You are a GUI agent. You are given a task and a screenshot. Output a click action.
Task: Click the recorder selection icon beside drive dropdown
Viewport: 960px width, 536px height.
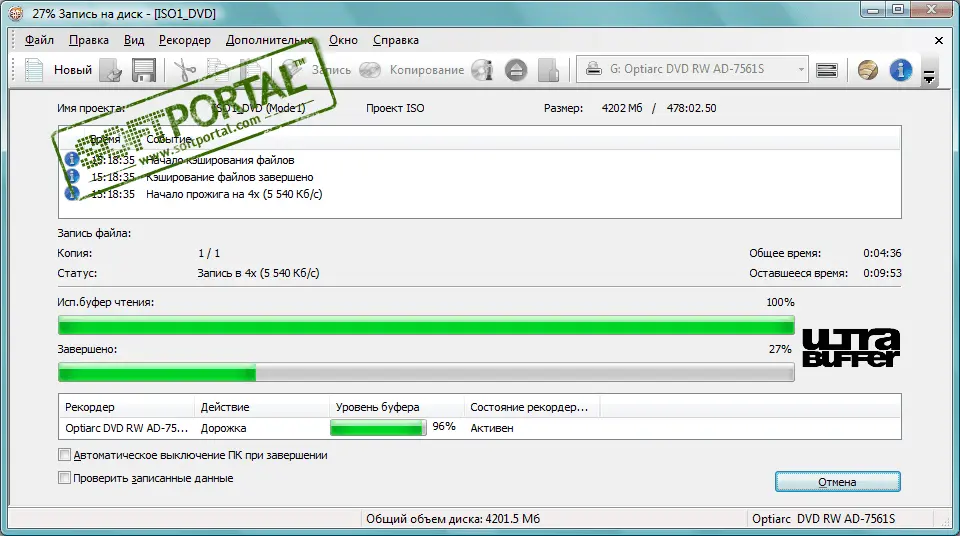tap(826, 70)
